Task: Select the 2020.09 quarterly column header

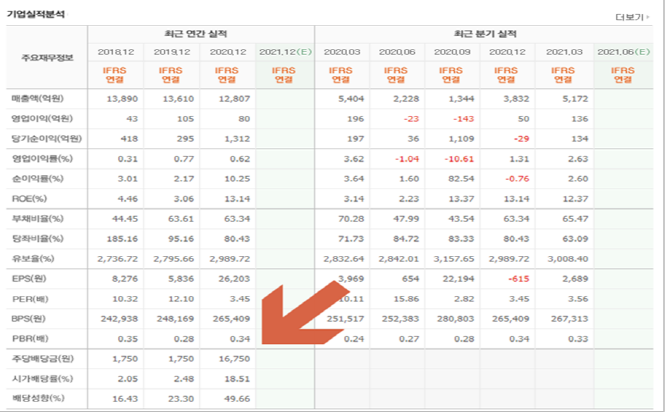Action: [452, 52]
